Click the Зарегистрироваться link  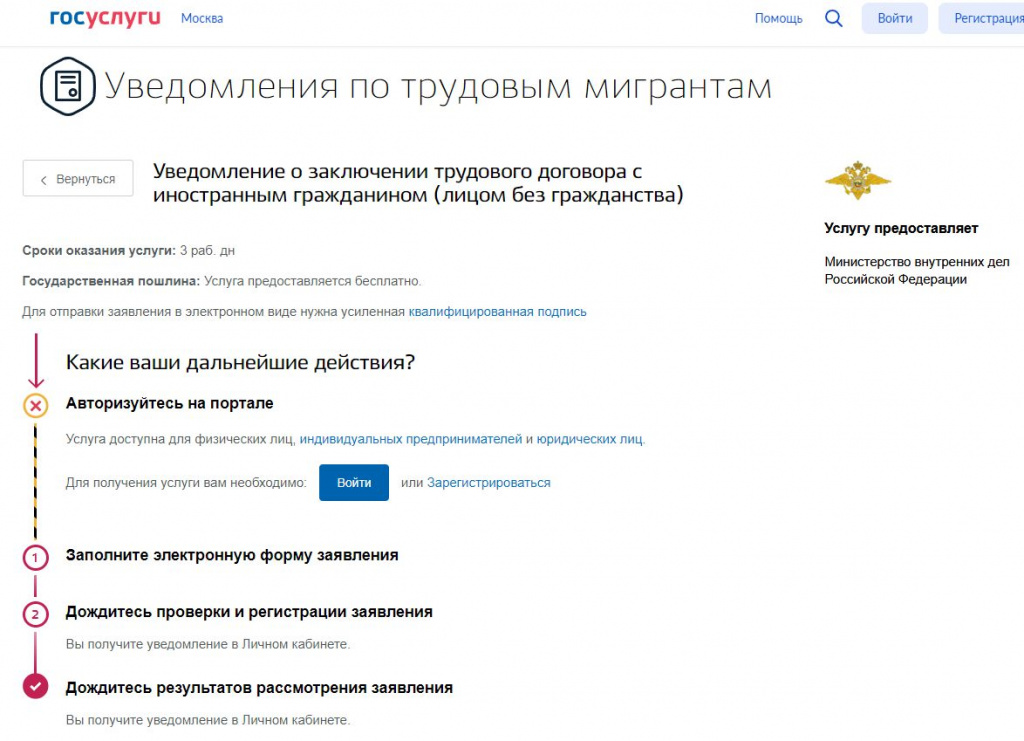488,482
